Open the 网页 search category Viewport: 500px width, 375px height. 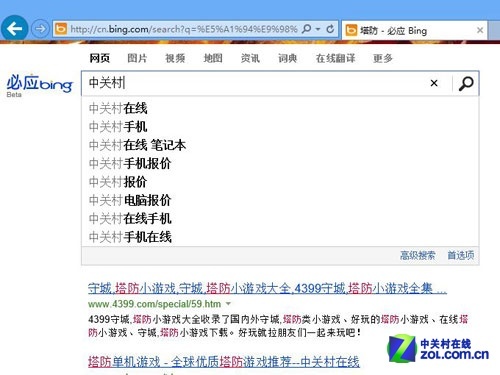tap(100, 58)
